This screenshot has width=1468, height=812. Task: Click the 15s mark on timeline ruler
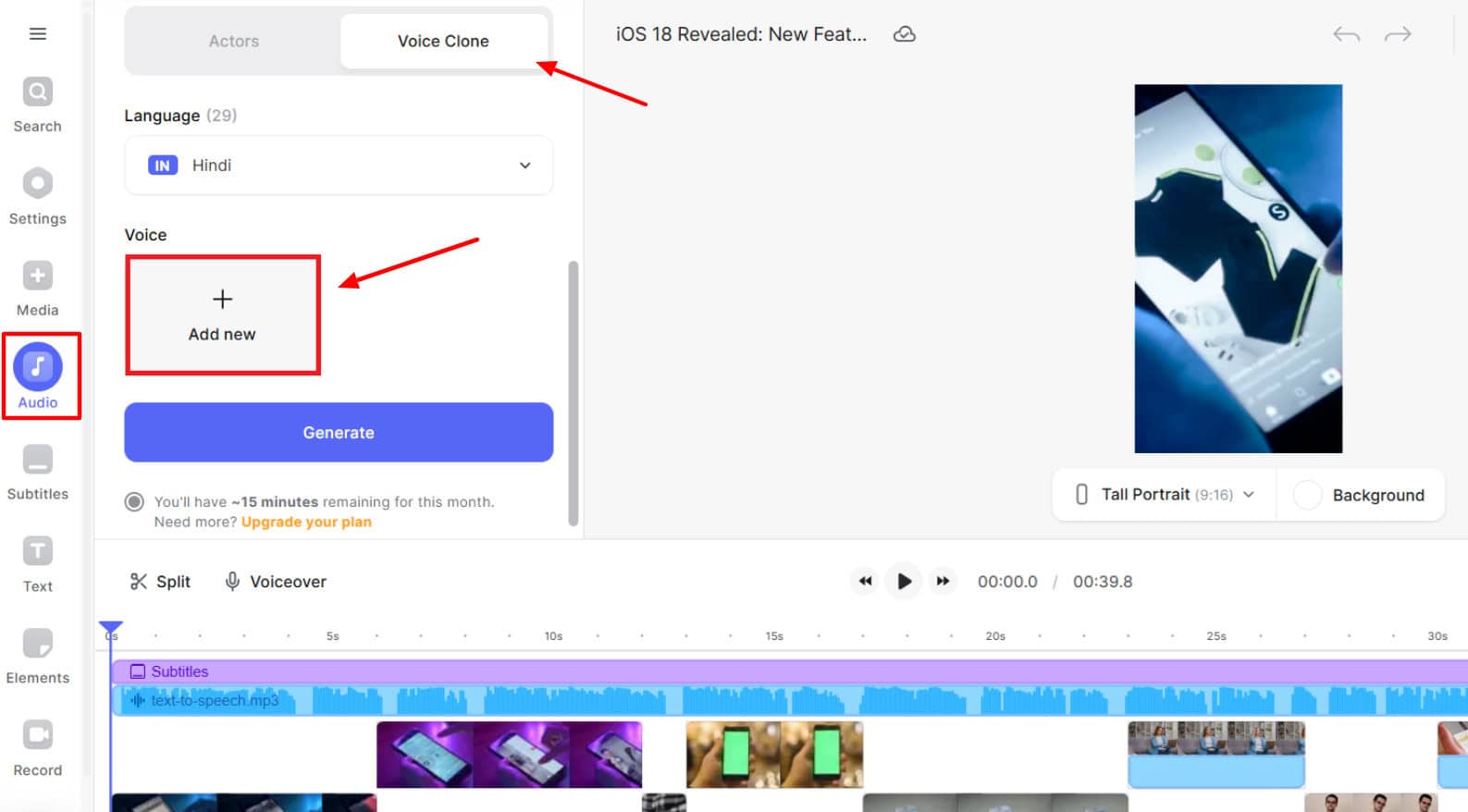click(774, 636)
